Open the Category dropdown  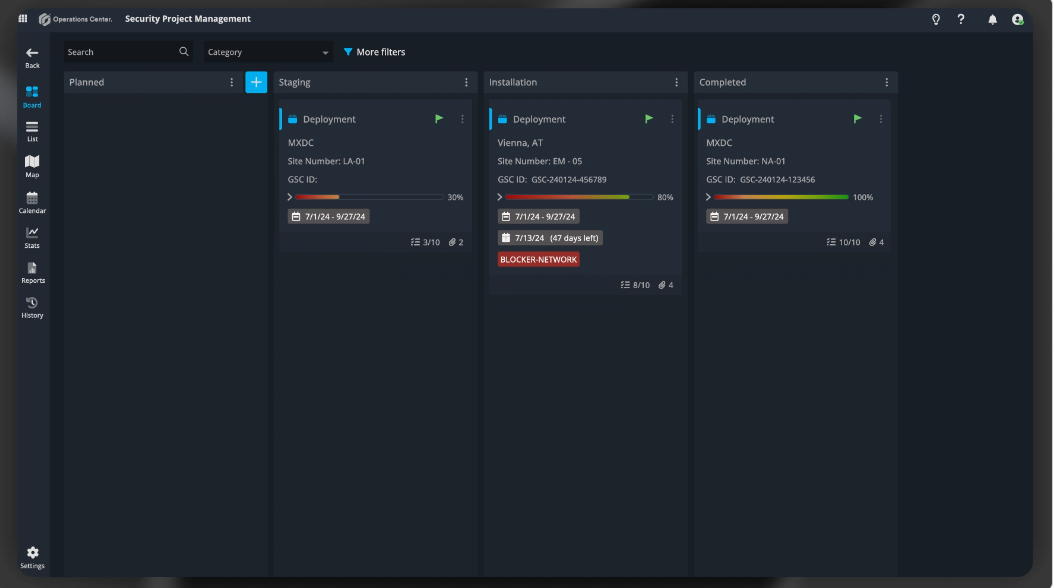click(x=268, y=52)
